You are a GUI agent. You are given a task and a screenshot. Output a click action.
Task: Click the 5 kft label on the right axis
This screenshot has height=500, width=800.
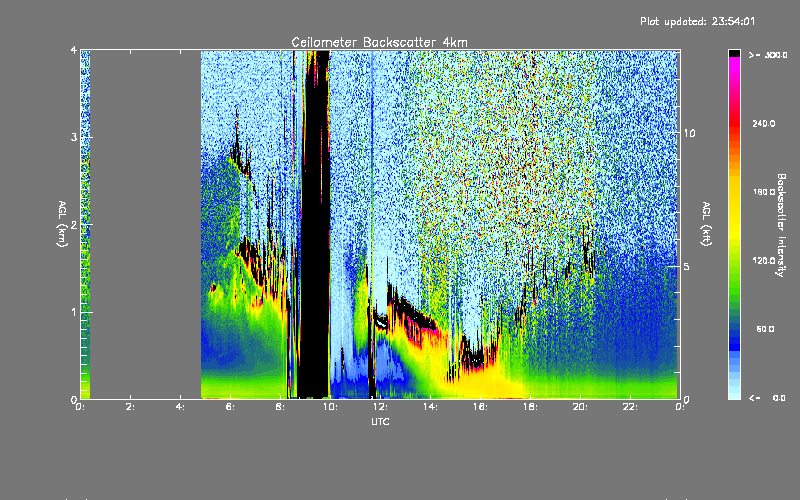click(x=687, y=267)
